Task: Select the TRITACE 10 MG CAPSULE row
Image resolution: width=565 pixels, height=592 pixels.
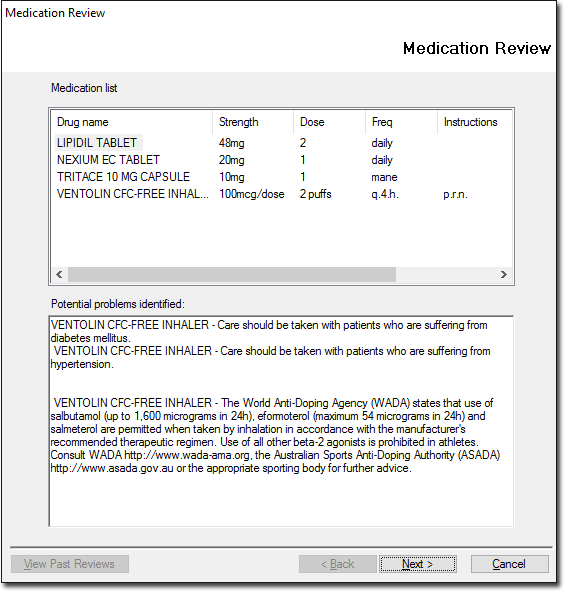Action: coord(281,177)
